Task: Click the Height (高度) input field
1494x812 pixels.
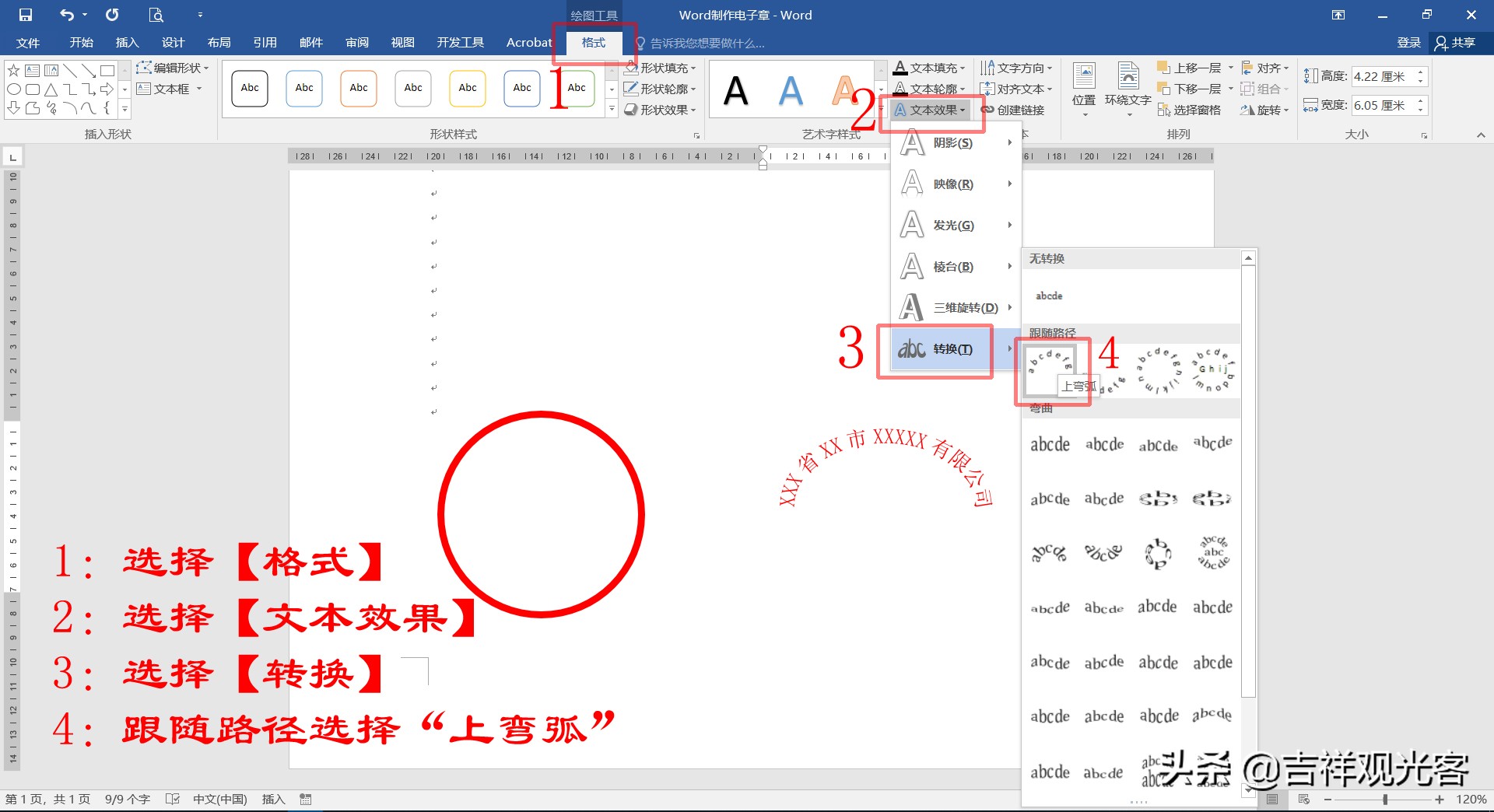Action: coord(1382,76)
